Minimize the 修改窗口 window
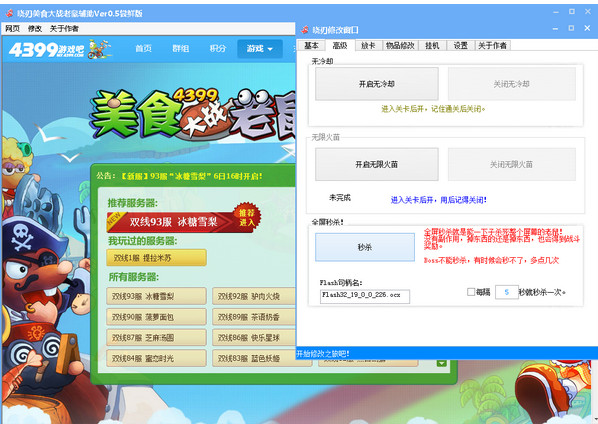The height and width of the screenshot is (424, 598). (555, 29)
